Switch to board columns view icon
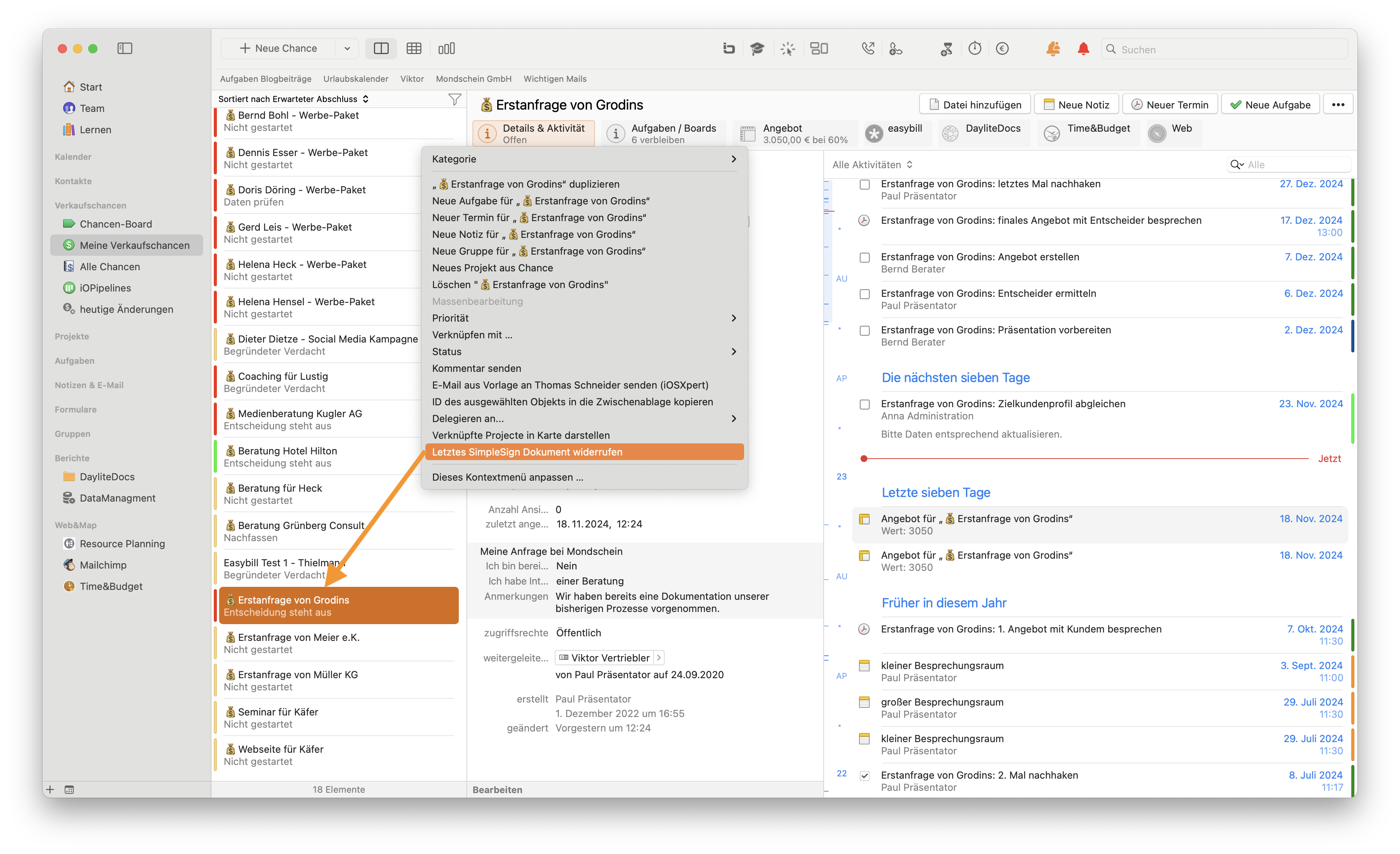The width and height of the screenshot is (1400, 854). click(447, 49)
